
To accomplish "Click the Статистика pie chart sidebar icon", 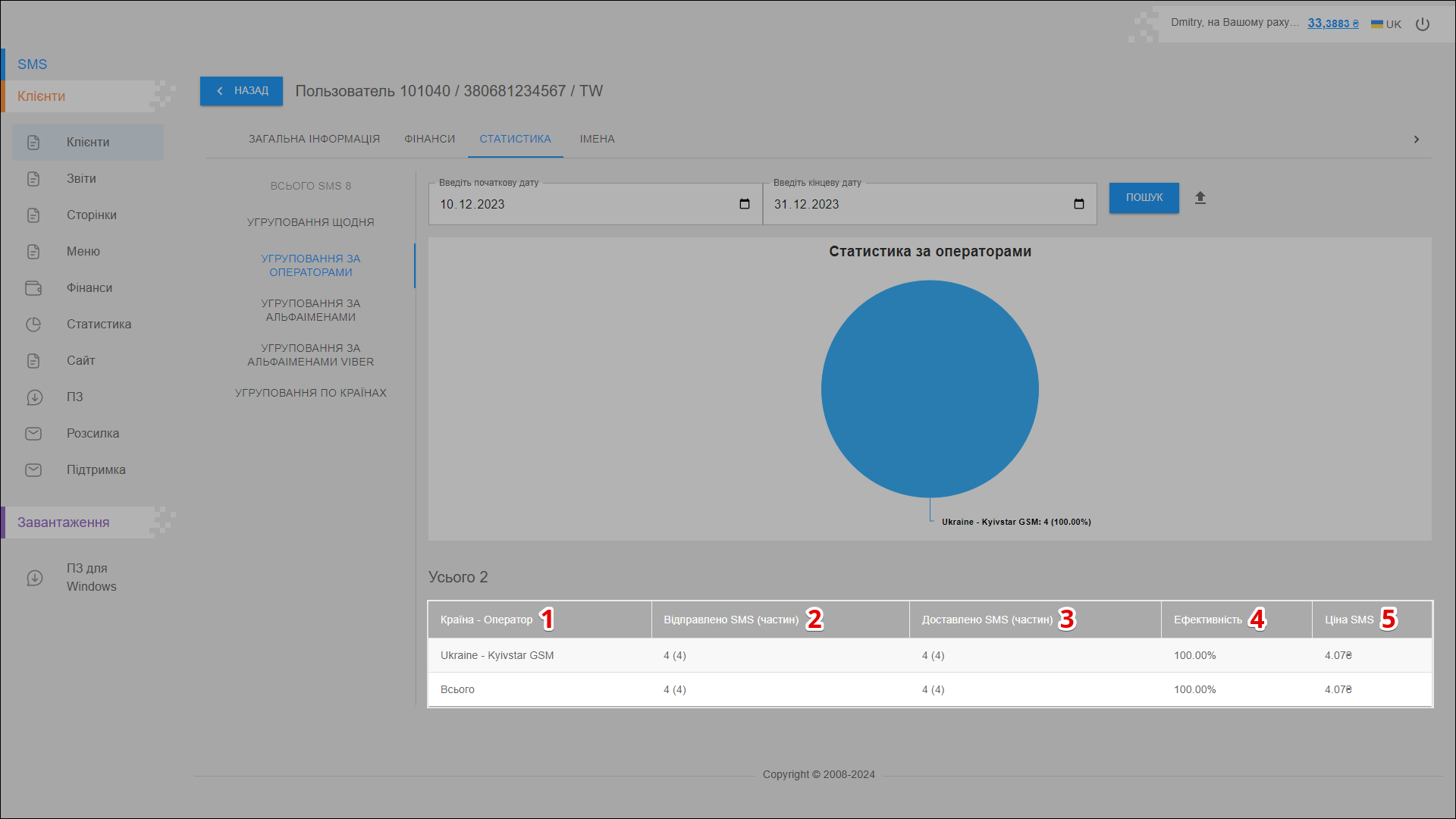I will 33,325.
